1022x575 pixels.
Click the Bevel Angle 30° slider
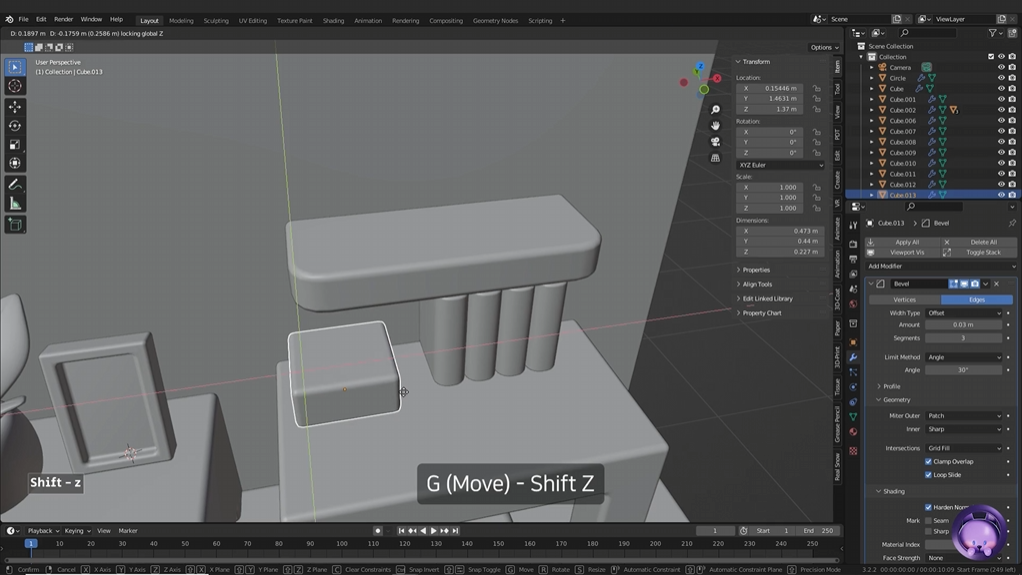click(x=963, y=370)
